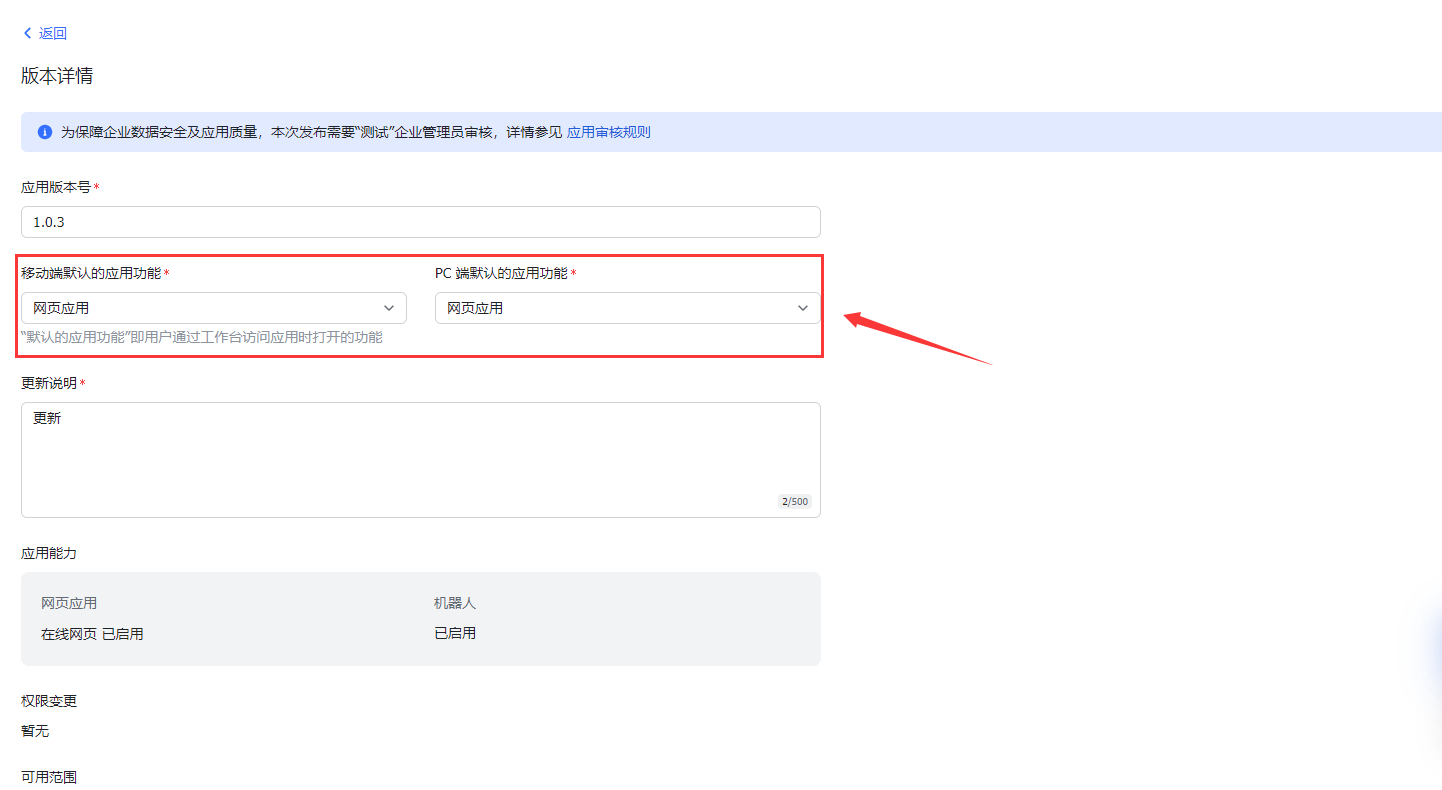Click the 更新说明 field label
Viewport: 1442px width, 790px height.
[49, 383]
